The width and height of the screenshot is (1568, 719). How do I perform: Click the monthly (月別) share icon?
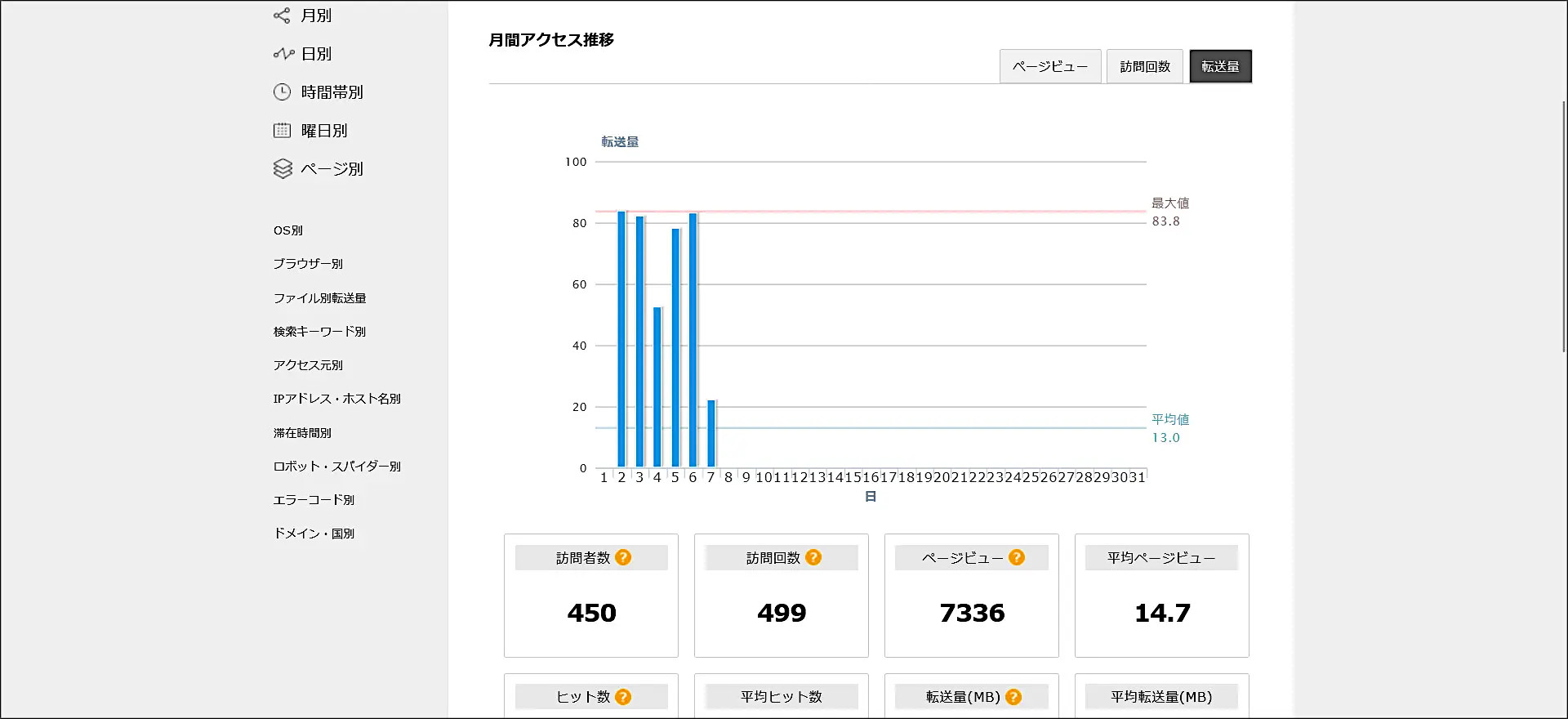click(x=282, y=16)
